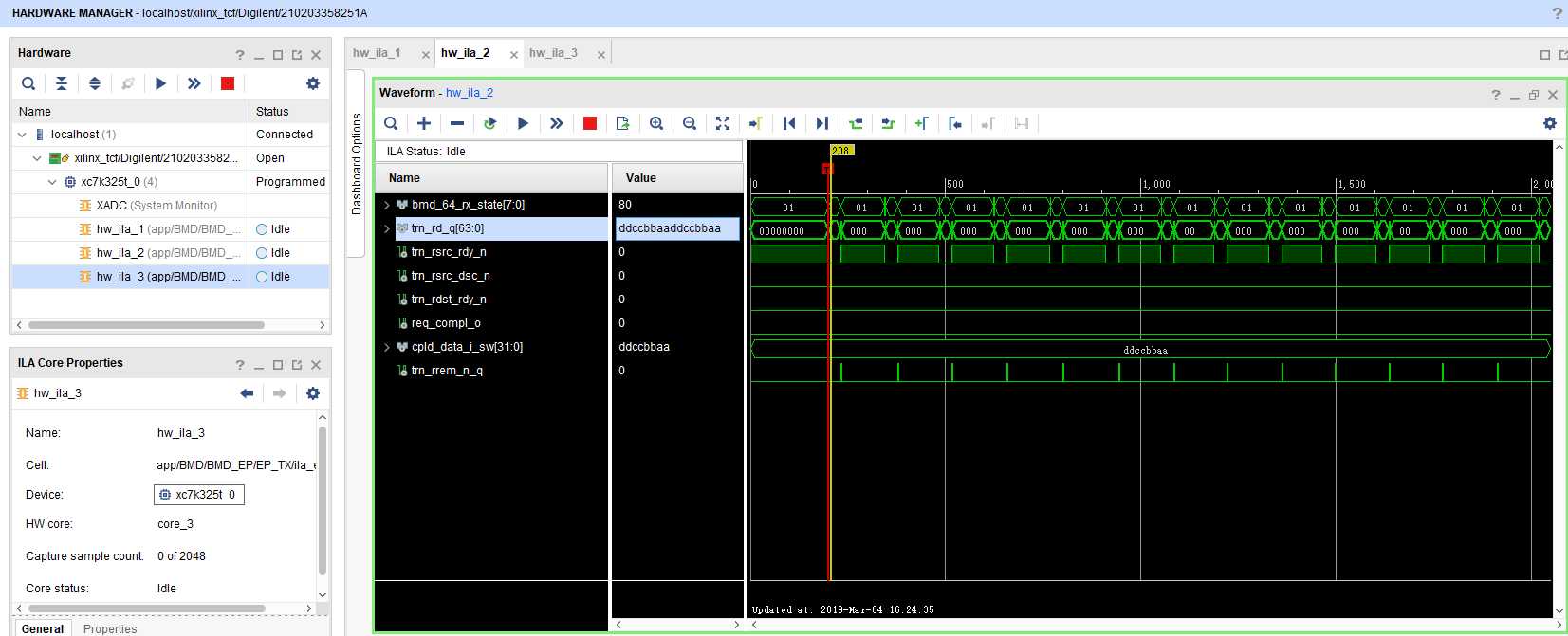Jump to next transition
Screen dimensions: 1568x636
click(889, 123)
